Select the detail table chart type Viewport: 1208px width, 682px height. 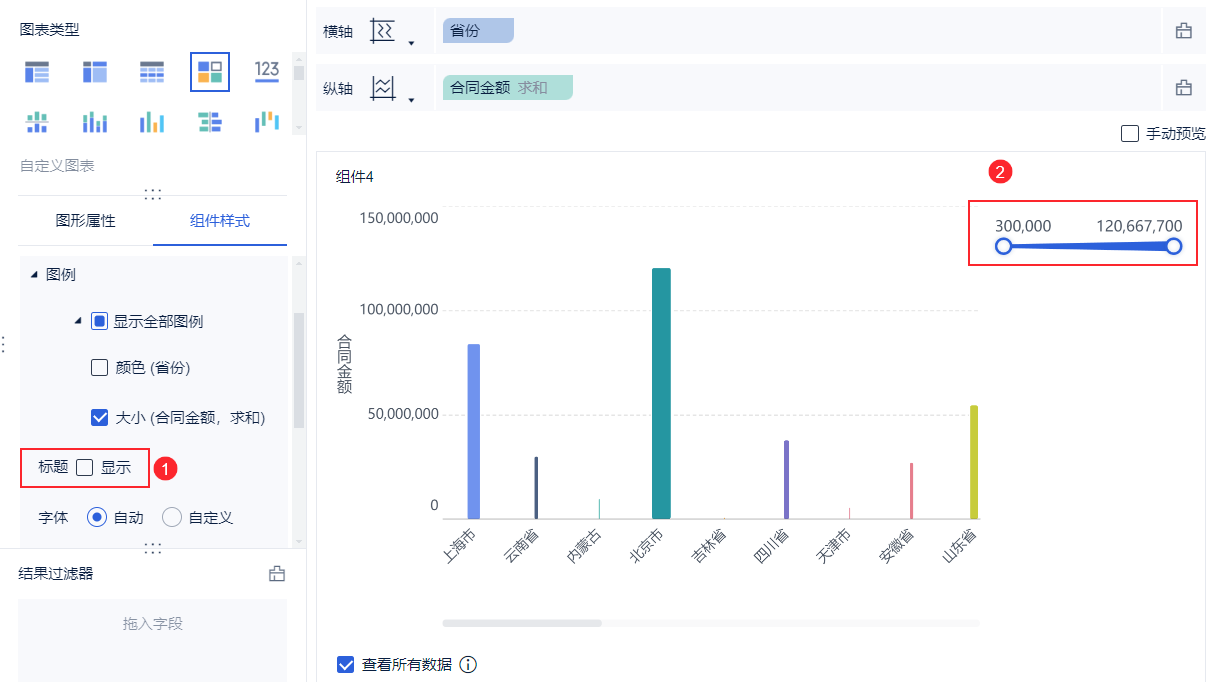point(152,71)
